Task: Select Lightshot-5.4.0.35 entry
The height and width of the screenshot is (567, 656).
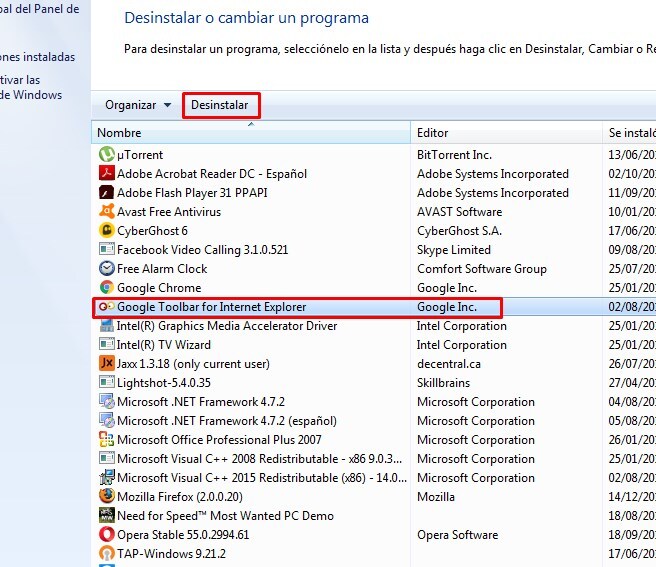Action: click(164, 382)
